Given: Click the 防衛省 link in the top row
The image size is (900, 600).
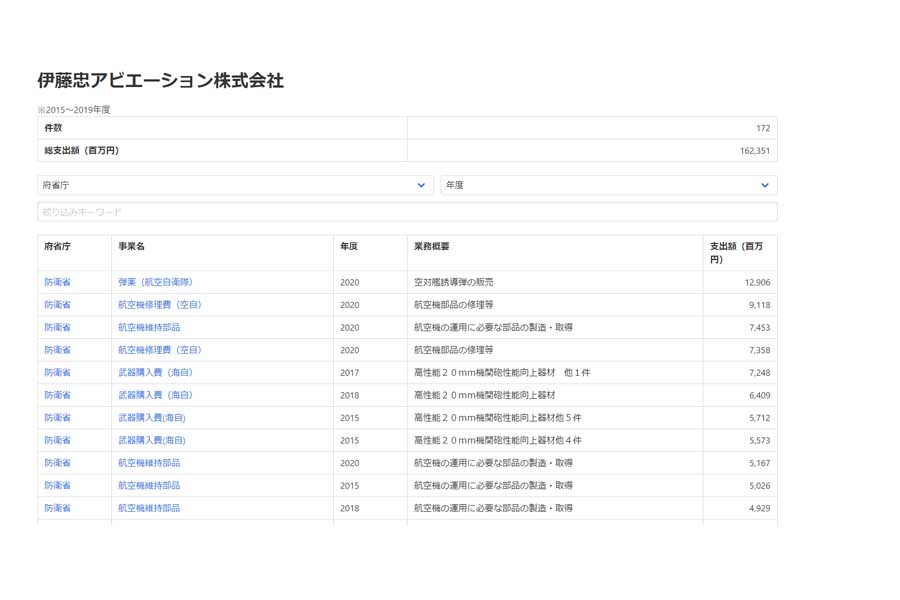Looking at the screenshot, I should 57,281.
